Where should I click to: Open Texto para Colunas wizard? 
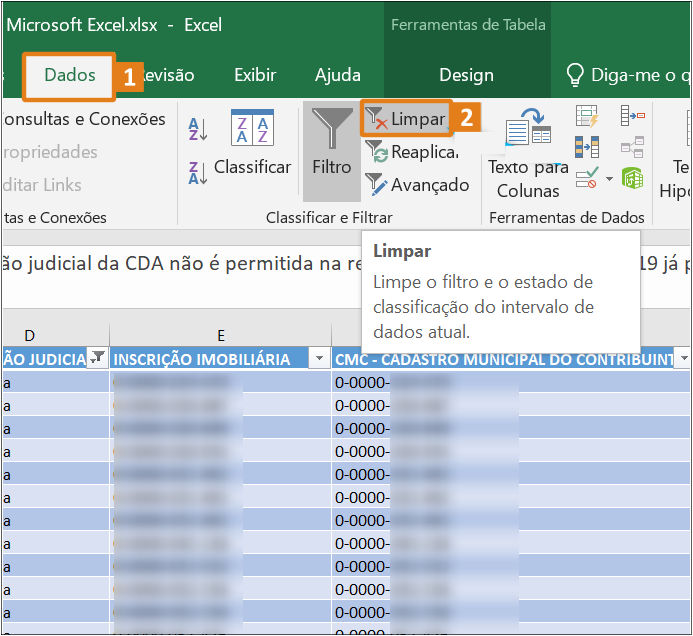(x=528, y=155)
